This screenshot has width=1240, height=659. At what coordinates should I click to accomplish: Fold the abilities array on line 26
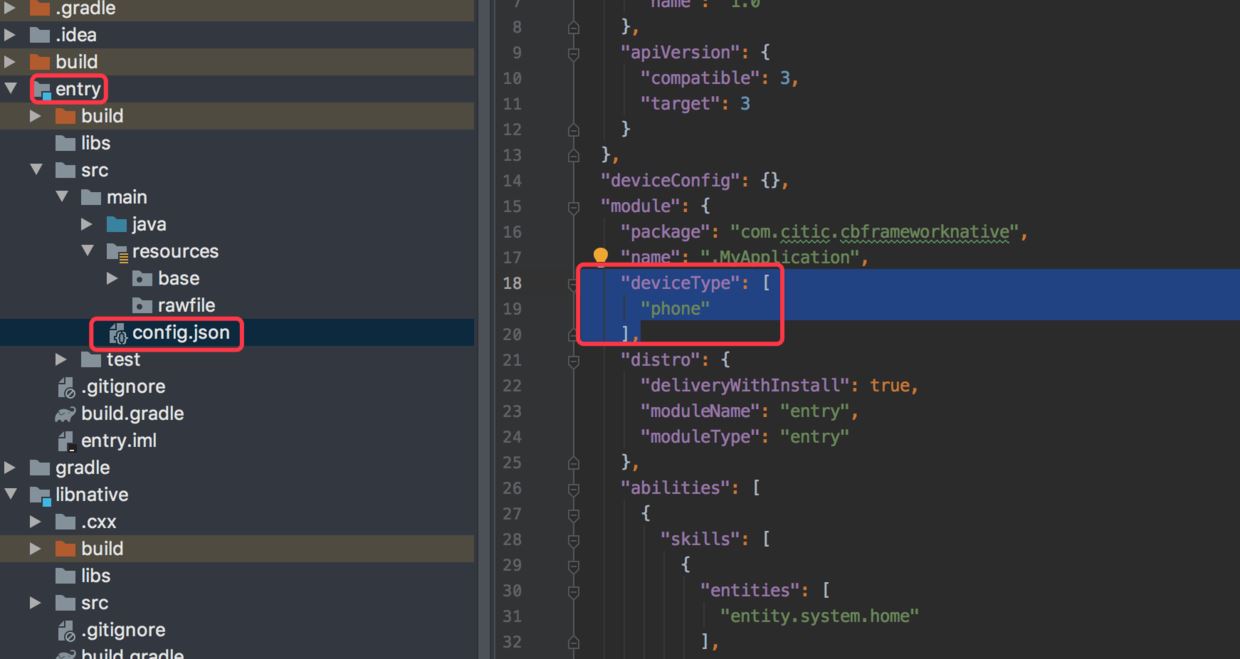tap(573, 488)
